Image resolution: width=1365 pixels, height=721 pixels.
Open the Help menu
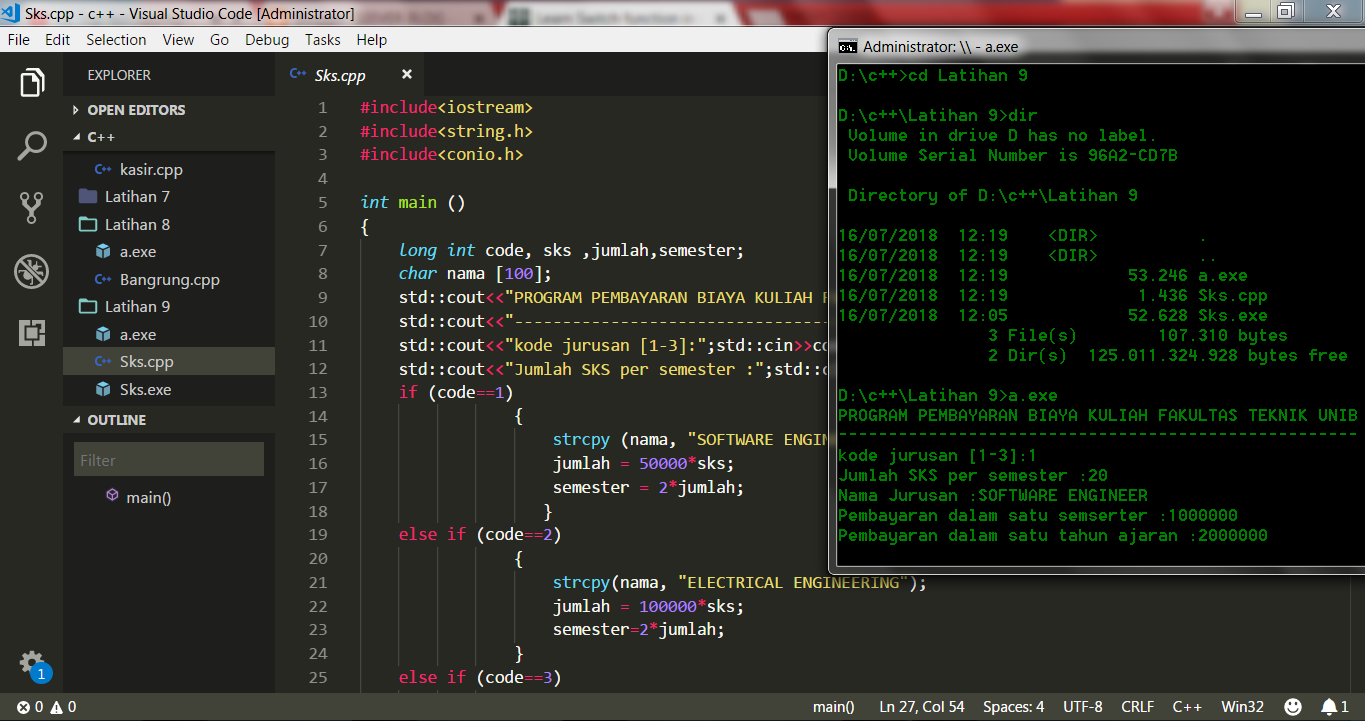coord(372,40)
